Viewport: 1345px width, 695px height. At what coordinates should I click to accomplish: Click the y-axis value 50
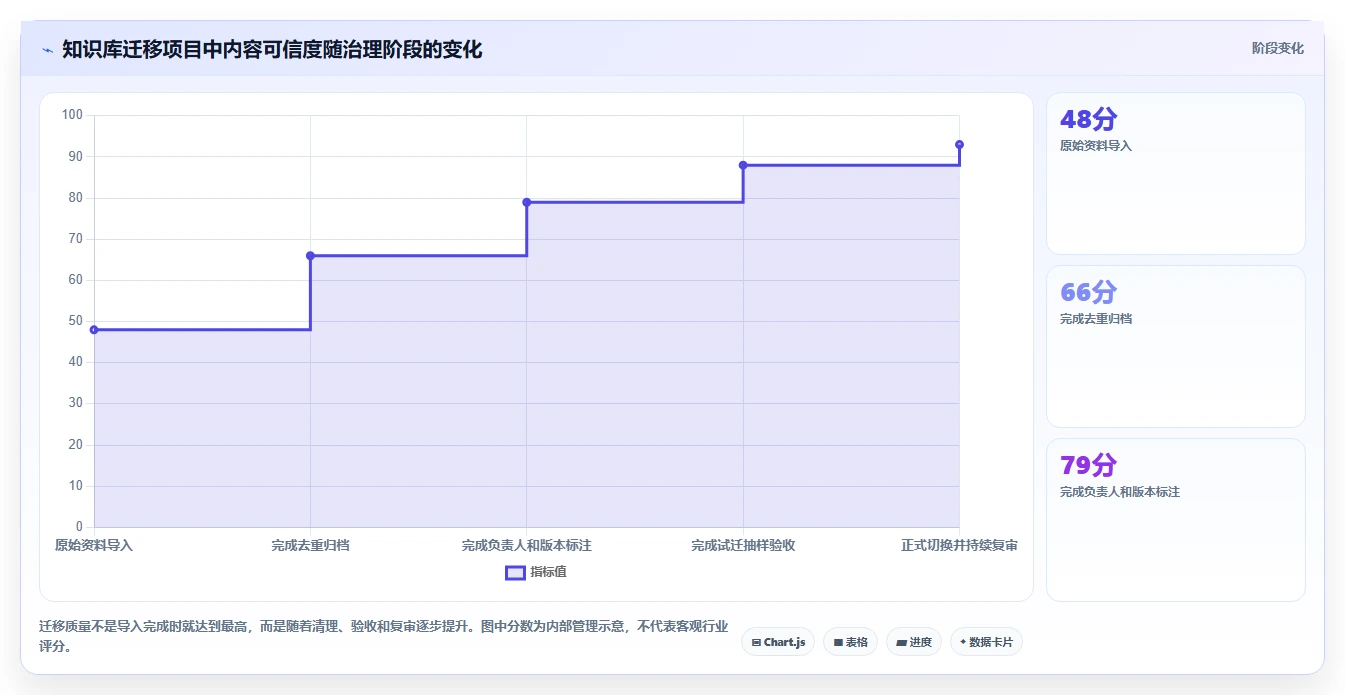(75, 321)
